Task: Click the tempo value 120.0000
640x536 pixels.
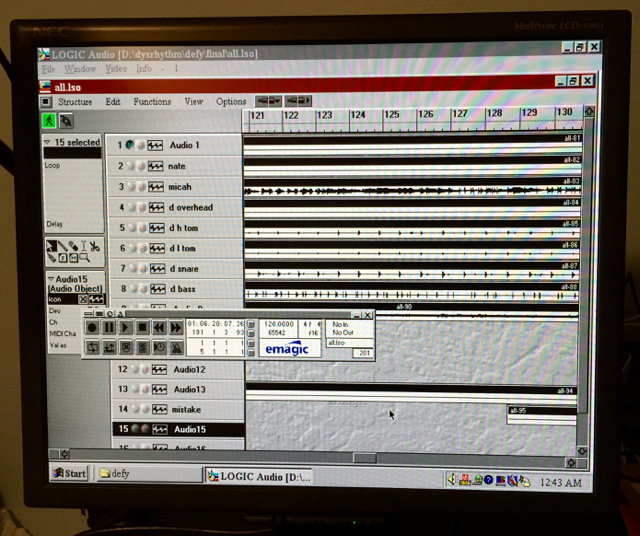Action: coord(279,324)
